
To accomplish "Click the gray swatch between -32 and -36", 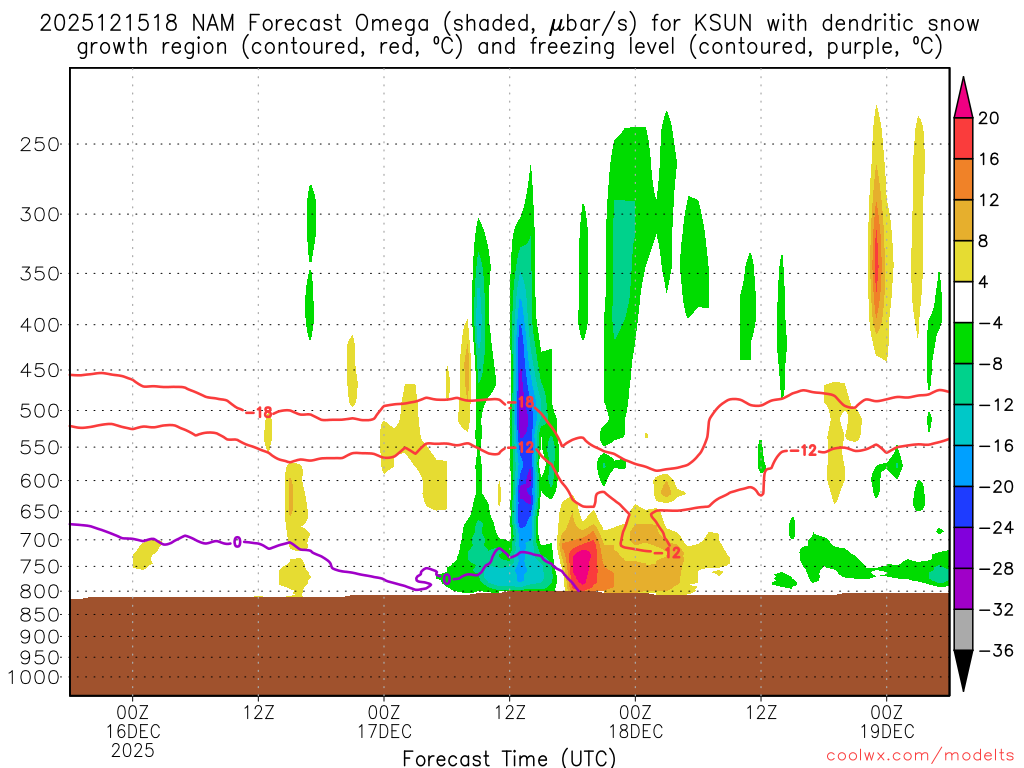I will point(963,630).
